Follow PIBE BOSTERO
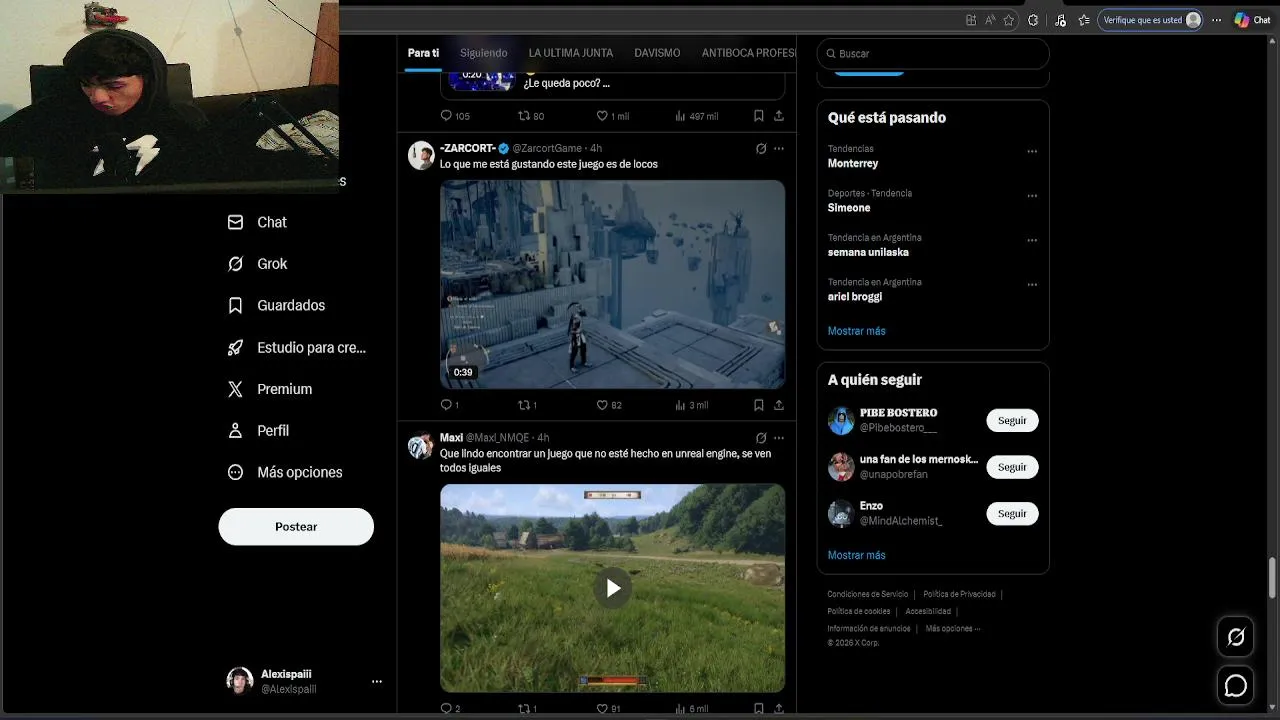The width and height of the screenshot is (1280, 720). [1012, 420]
